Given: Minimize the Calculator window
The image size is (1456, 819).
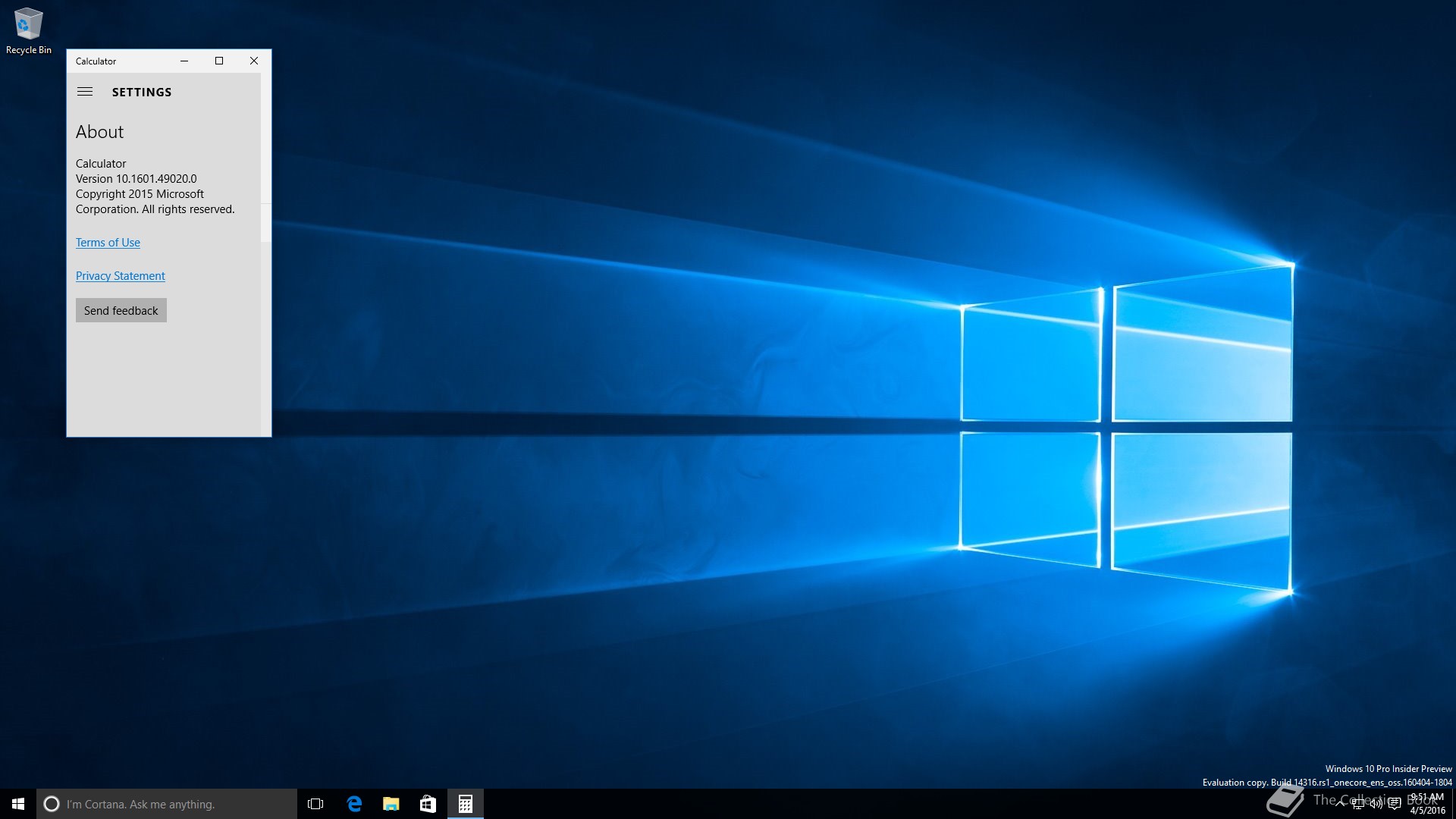Looking at the screenshot, I should click(x=184, y=61).
